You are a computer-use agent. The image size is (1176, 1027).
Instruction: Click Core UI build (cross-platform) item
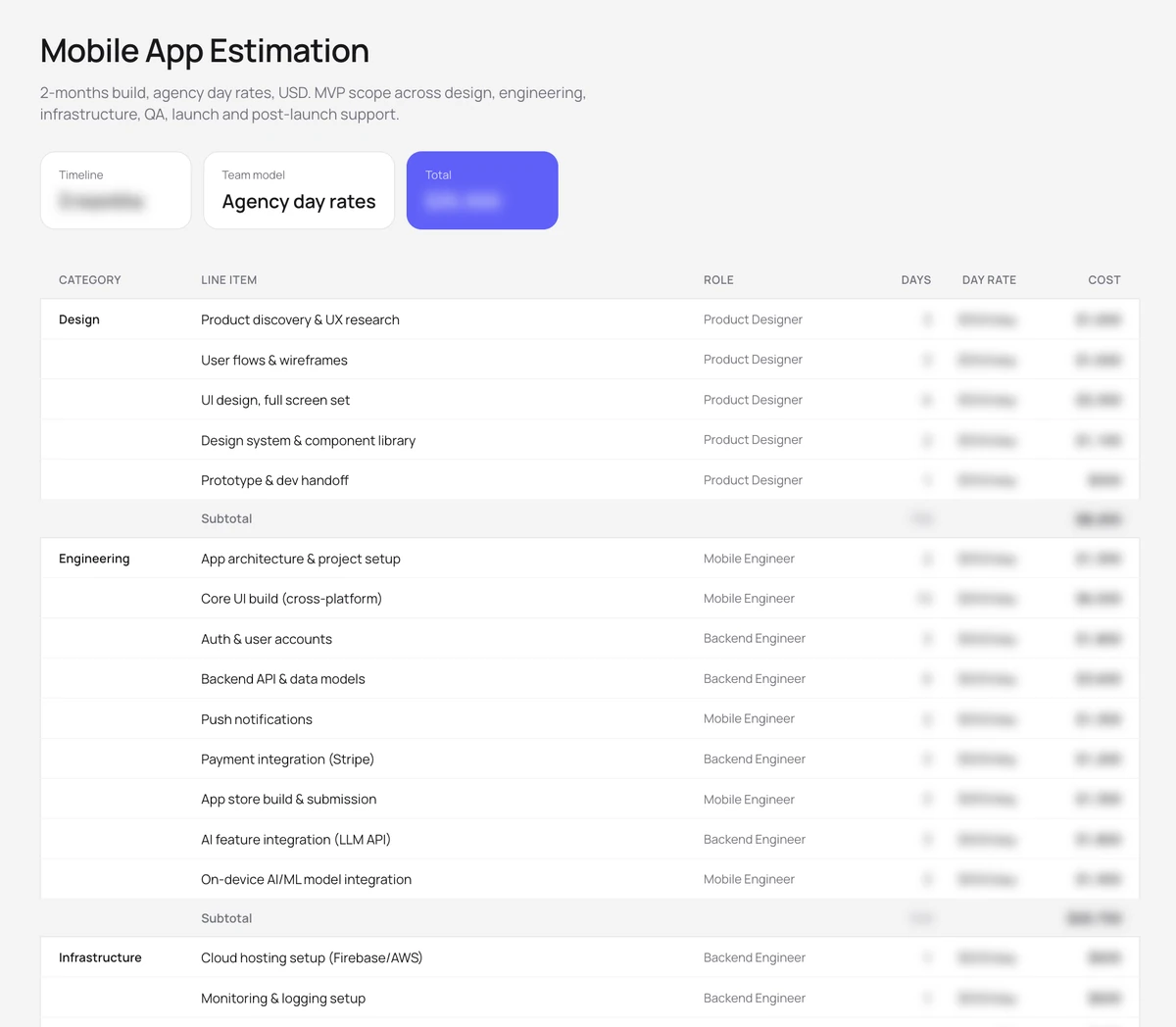pos(291,599)
